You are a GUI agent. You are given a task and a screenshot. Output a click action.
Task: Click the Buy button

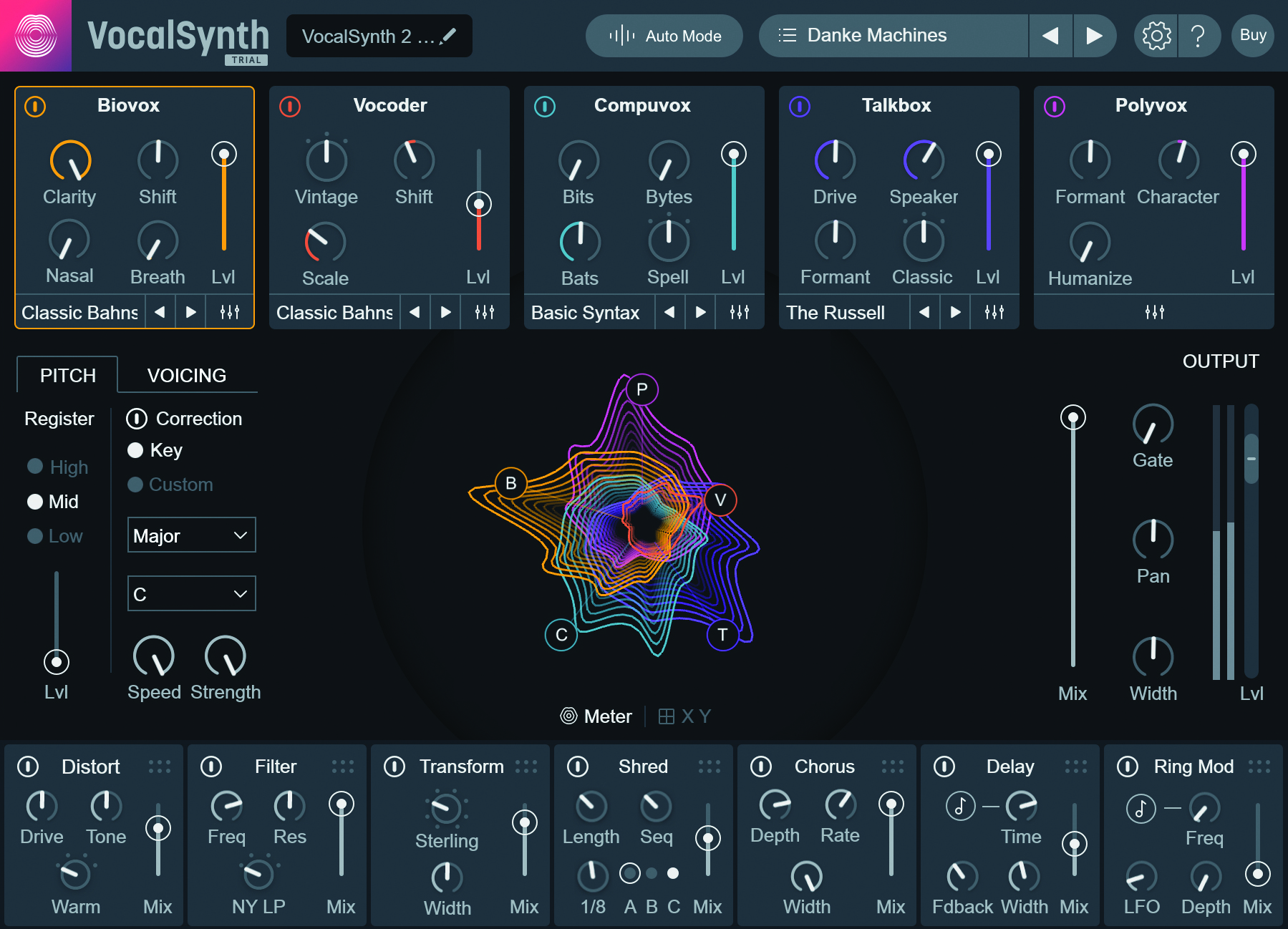coord(1253,36)
